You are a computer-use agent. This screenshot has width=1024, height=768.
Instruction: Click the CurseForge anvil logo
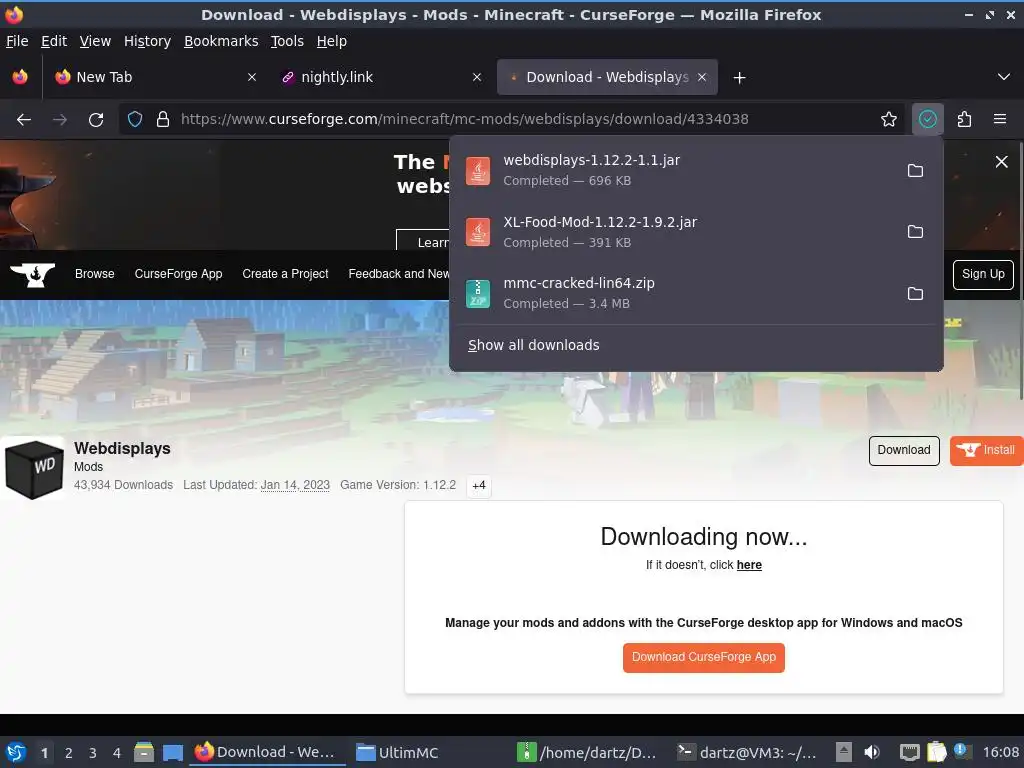33,274
